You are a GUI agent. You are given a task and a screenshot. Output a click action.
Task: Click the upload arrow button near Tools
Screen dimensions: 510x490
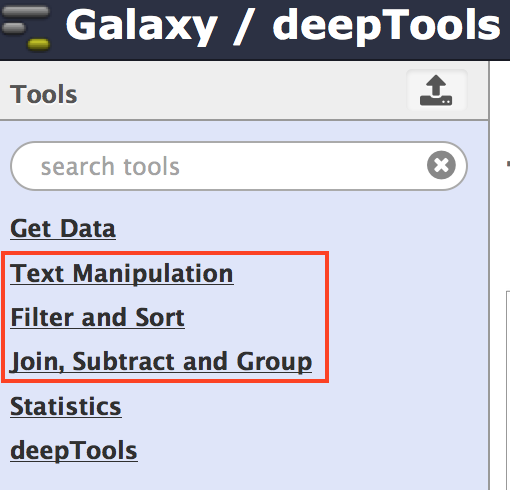tap(436, 90)
